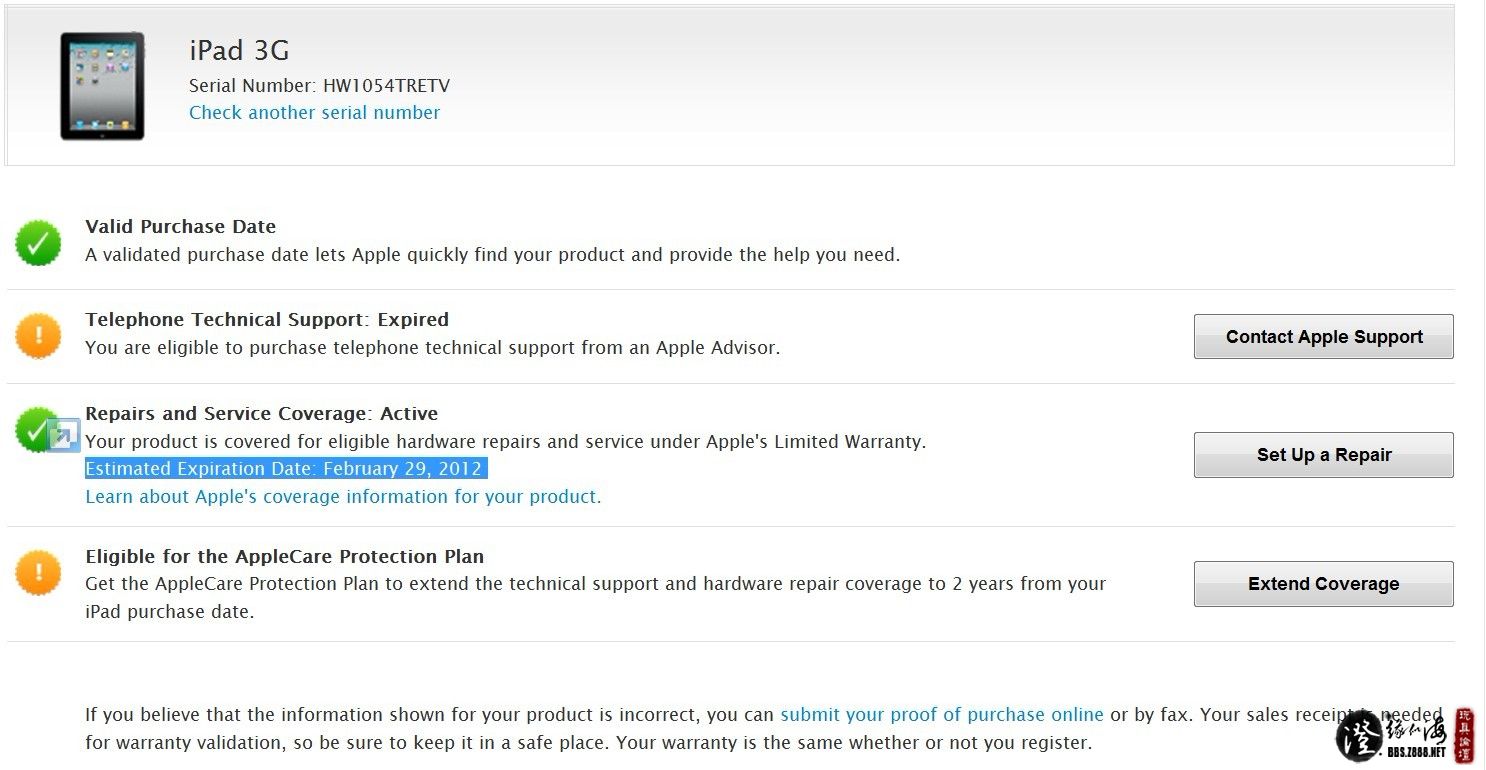Click the Valid Purchase Date heading
This screenshot has width=1486, height=770.
[180, 227]
